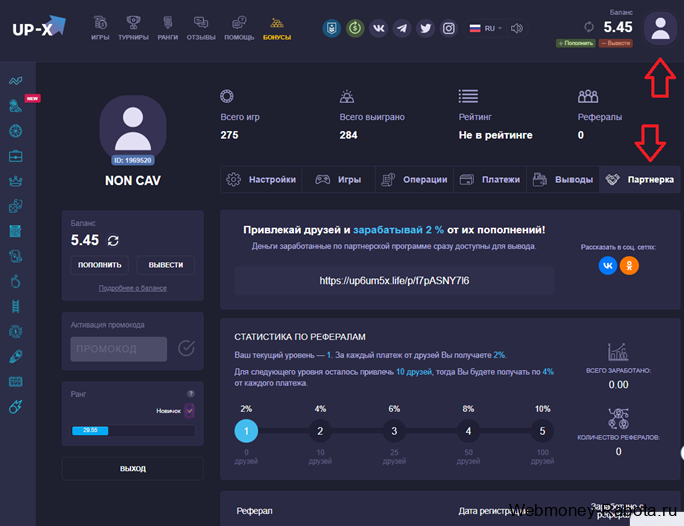Share via Odnoklassniki orange button
Image resolution: width=684 pixels, height=526 pixels.
point(629,265)
